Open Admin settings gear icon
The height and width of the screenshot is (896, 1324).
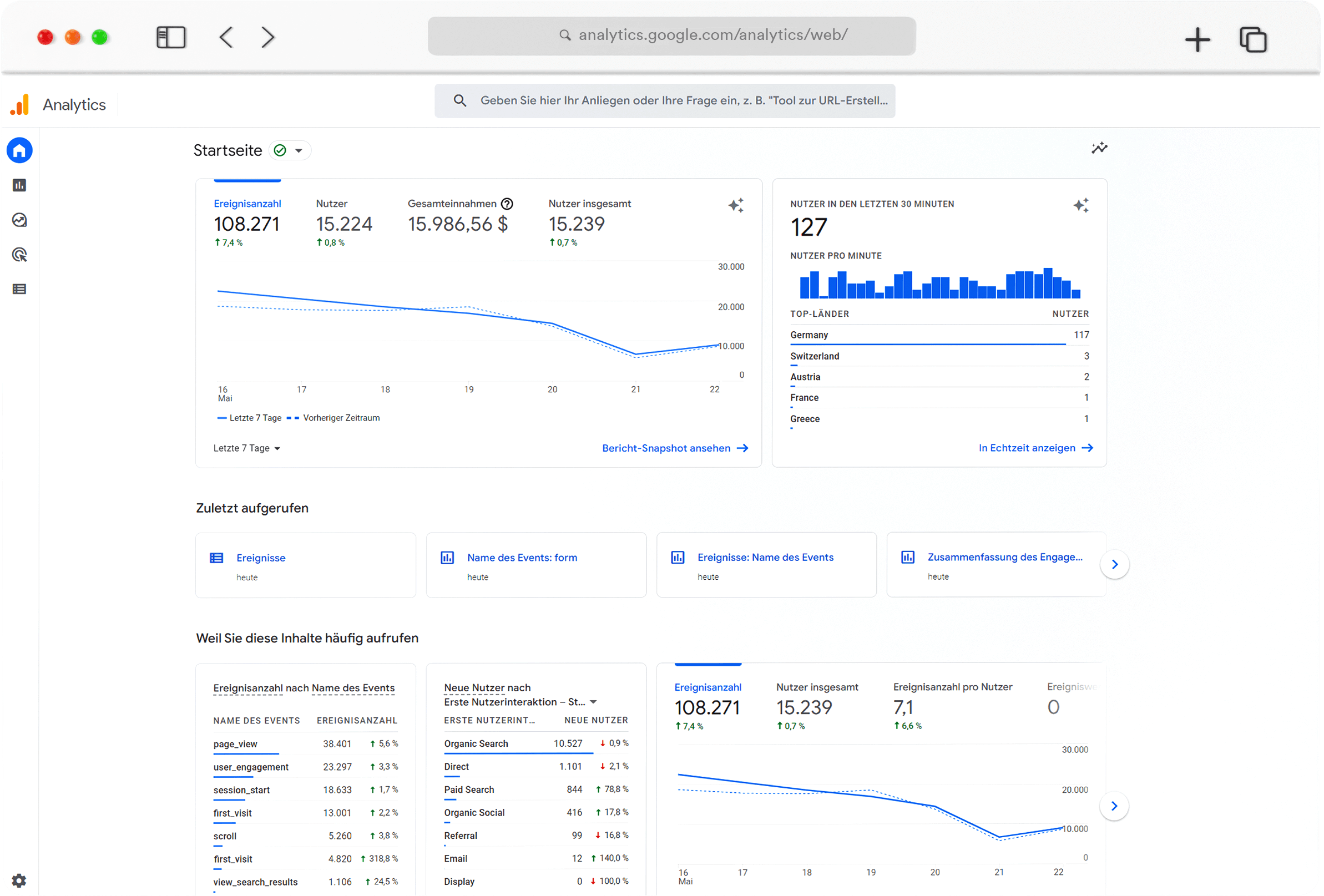tap(19, 881)
